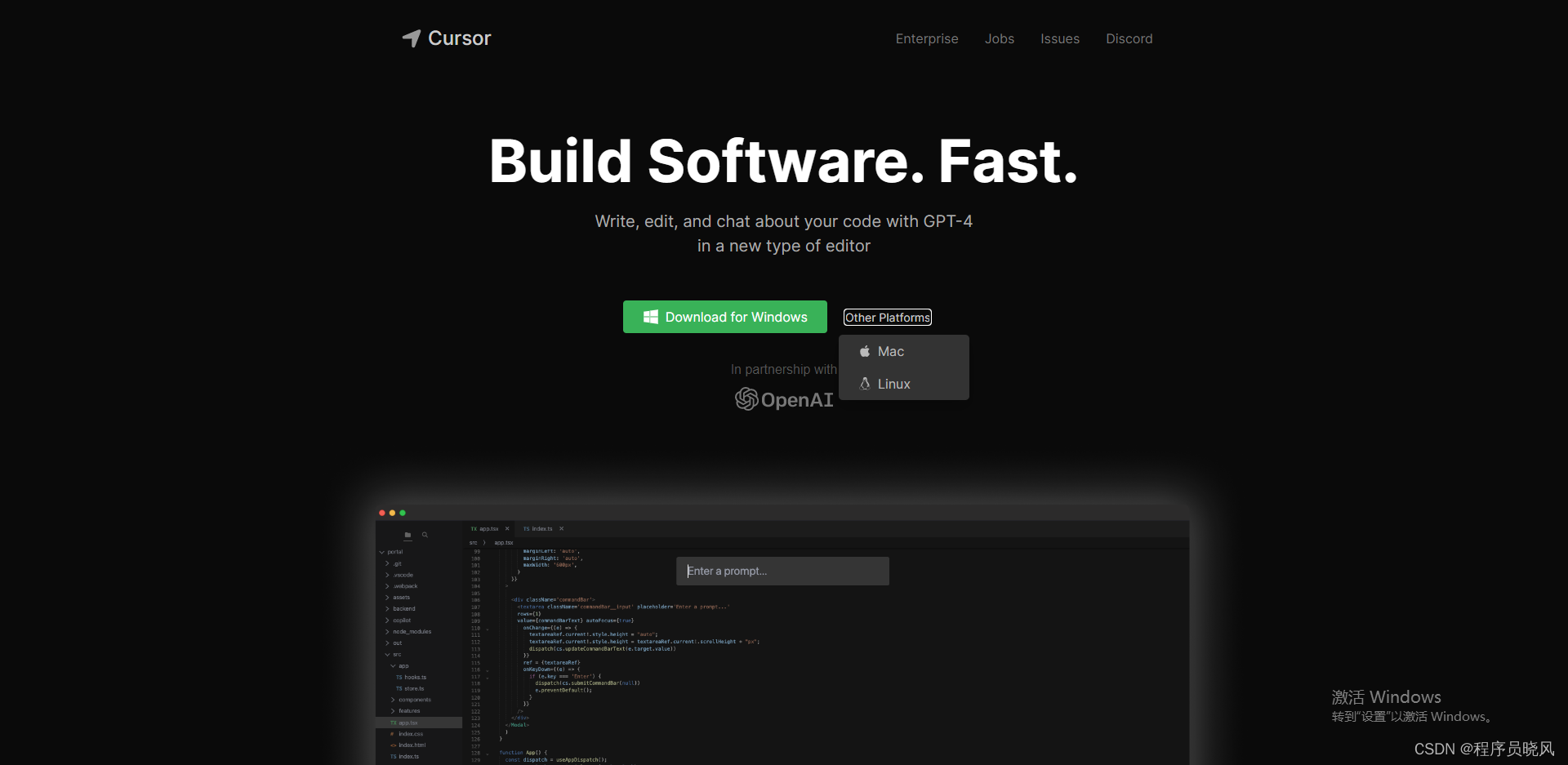The image size is (1568, 765).
Task: Toggle the Other Platforms dropdown
Action: [x=888, y=318]
